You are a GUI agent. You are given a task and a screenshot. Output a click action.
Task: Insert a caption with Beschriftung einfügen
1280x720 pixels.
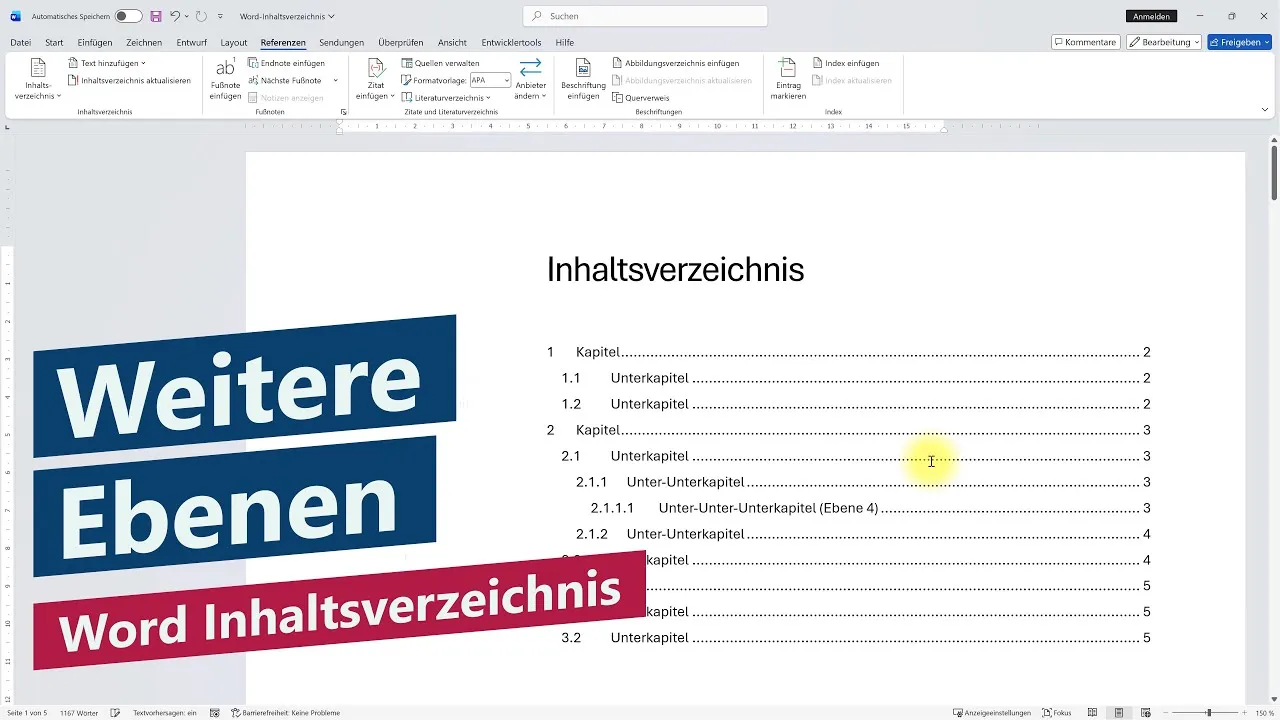tap(584, 80)
